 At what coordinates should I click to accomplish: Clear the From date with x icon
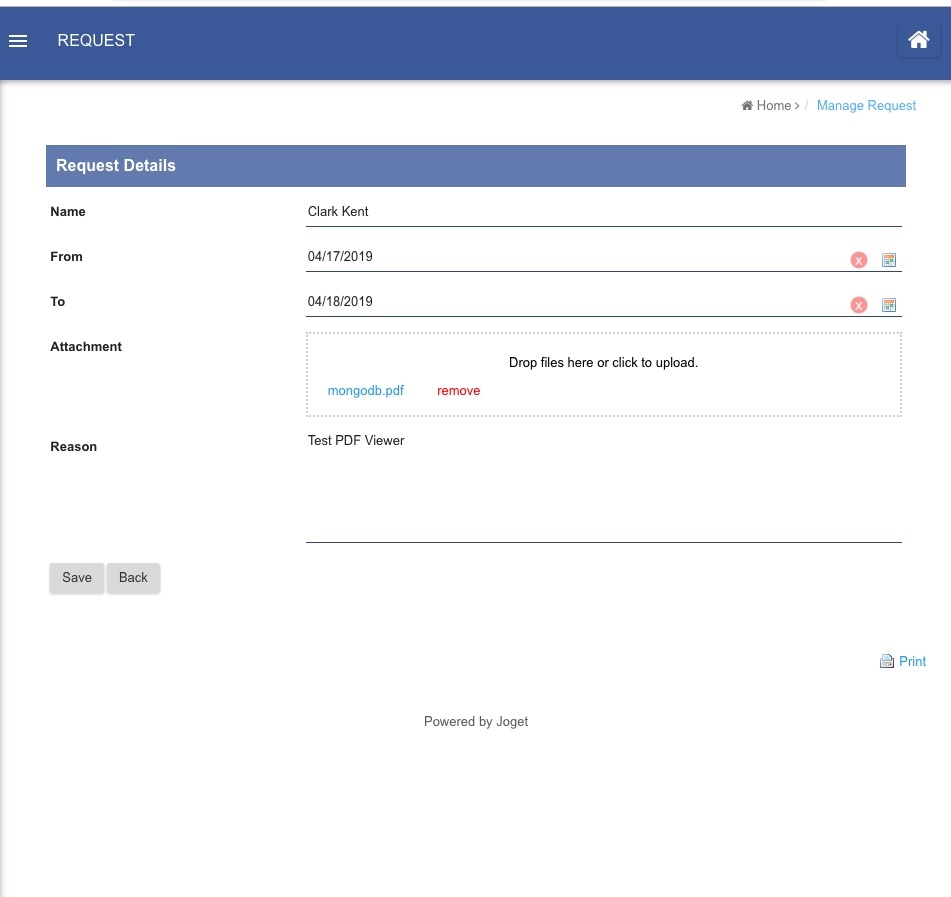coord(858,260)
